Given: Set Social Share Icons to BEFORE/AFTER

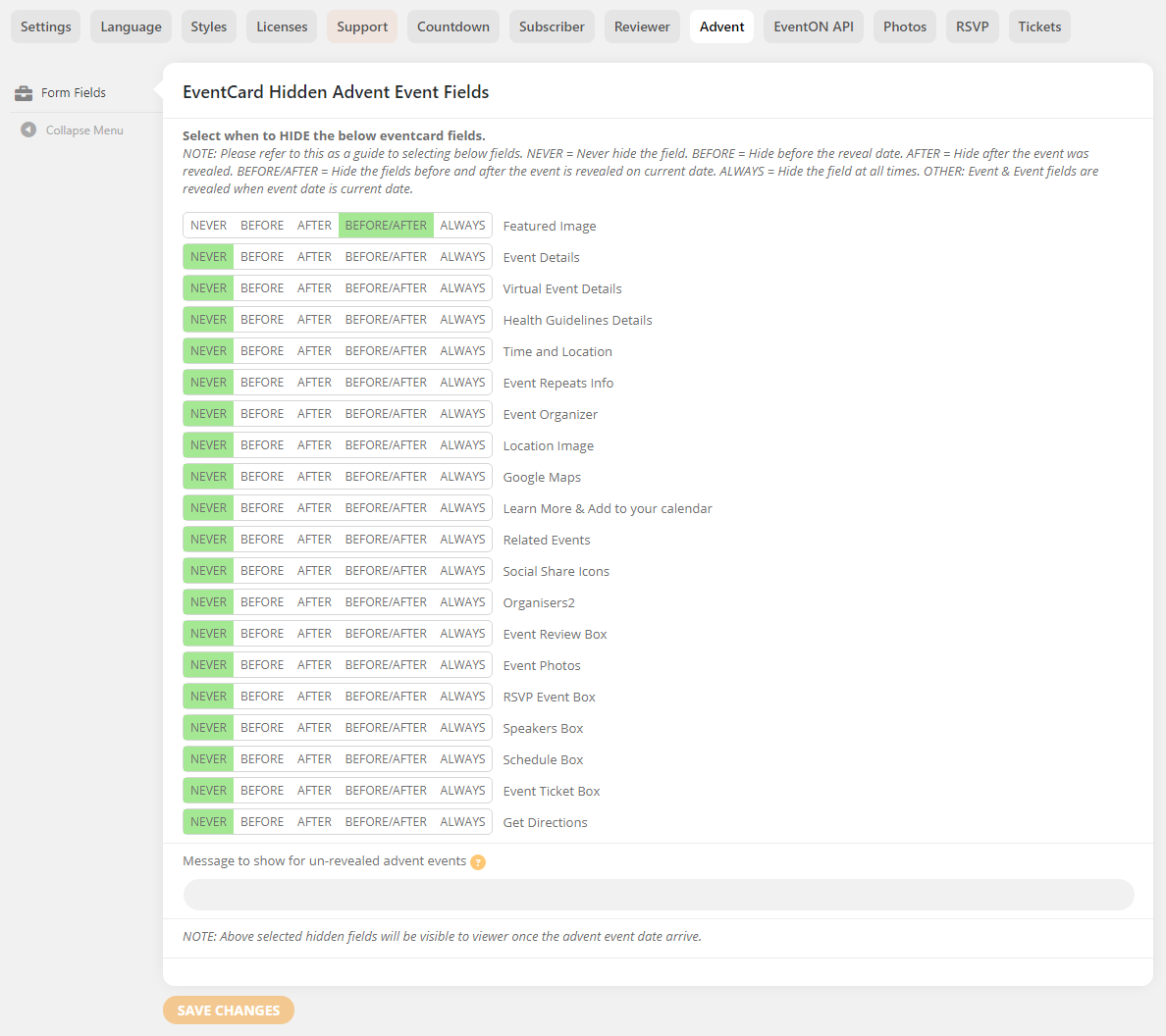Looking at the screenshot, I should tap(386, 571).
